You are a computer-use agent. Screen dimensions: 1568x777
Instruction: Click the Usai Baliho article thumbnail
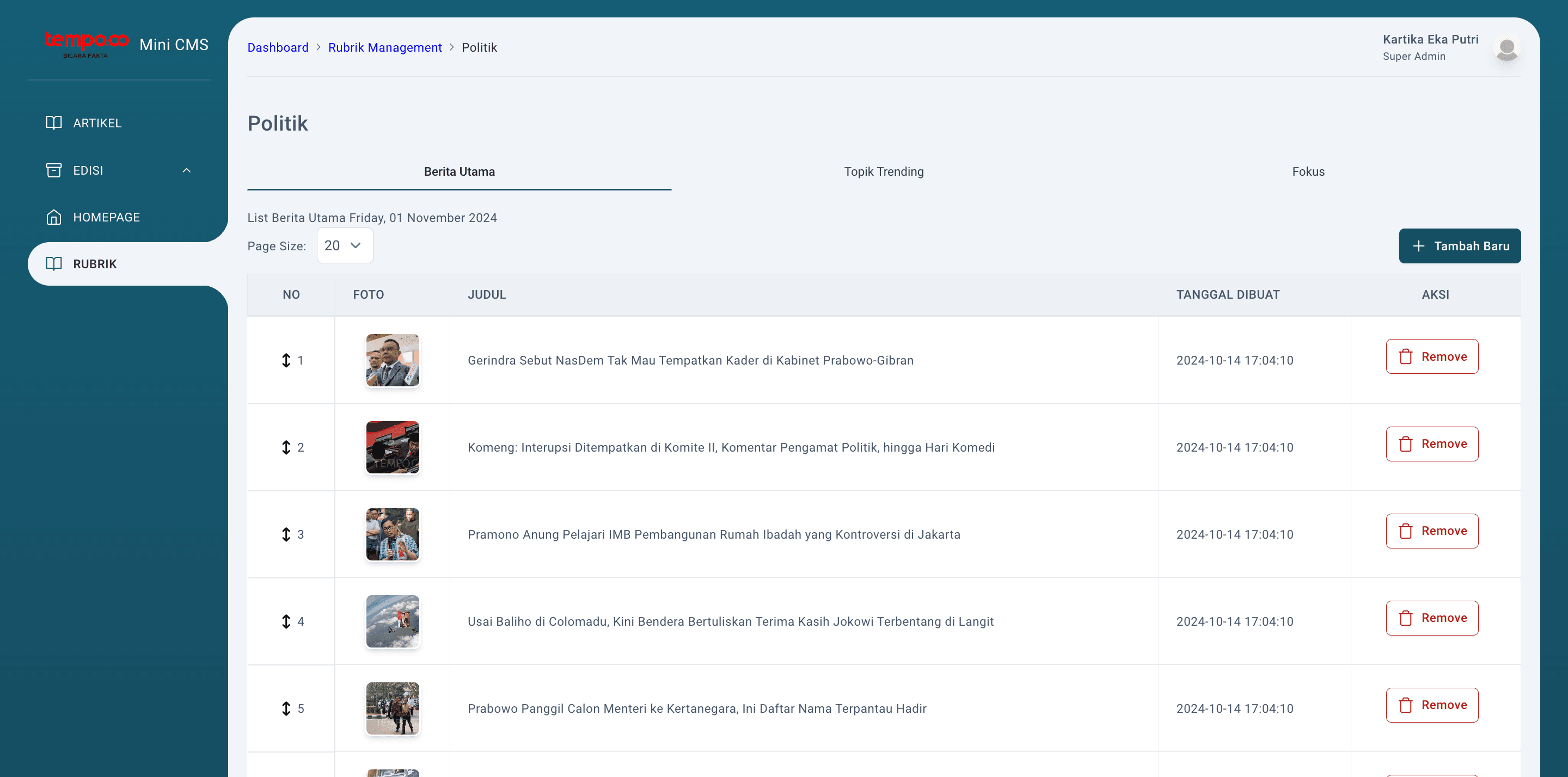click(393, 621)
